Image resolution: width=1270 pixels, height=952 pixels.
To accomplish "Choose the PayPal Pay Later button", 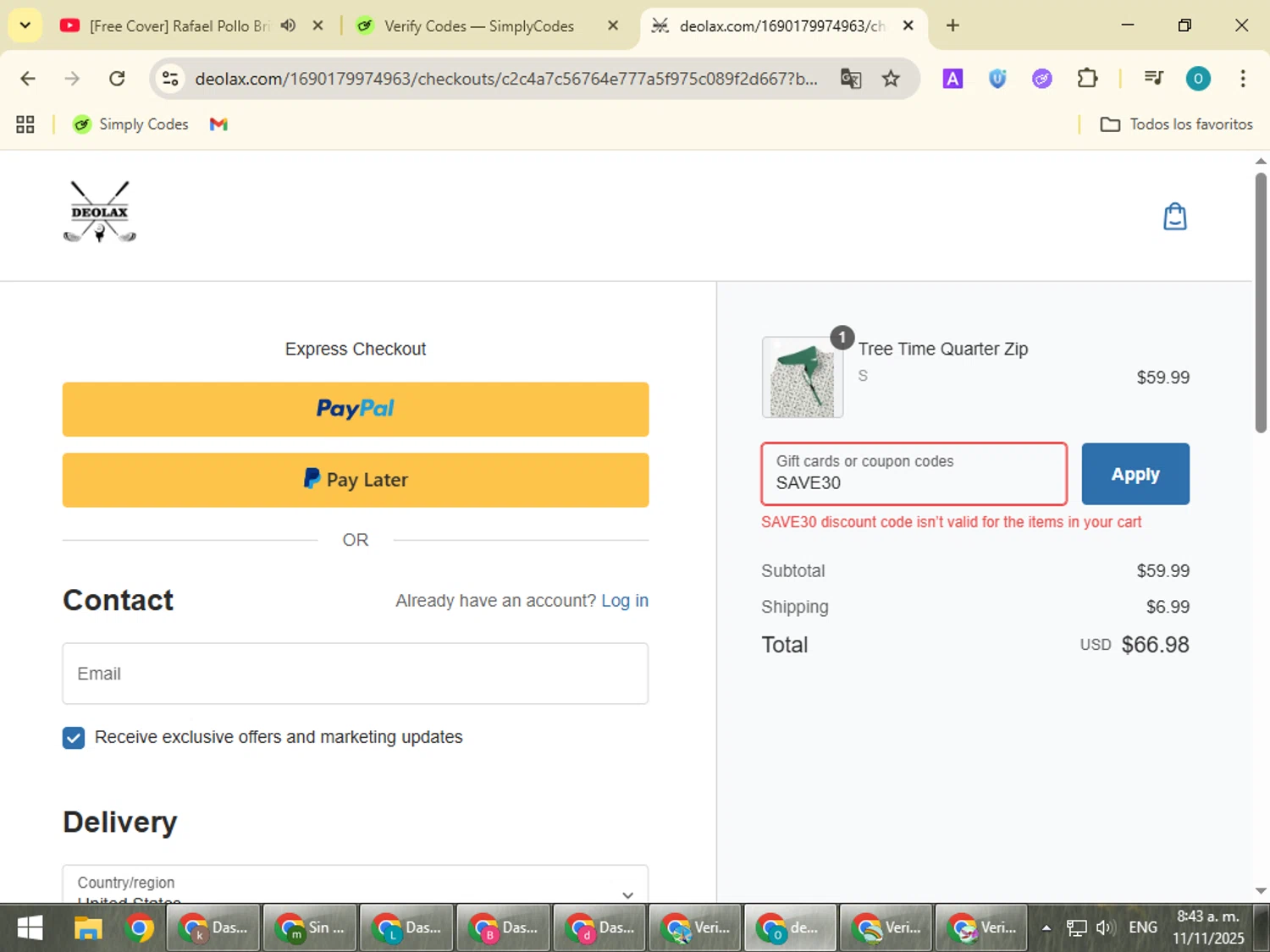I will [356, 480].
